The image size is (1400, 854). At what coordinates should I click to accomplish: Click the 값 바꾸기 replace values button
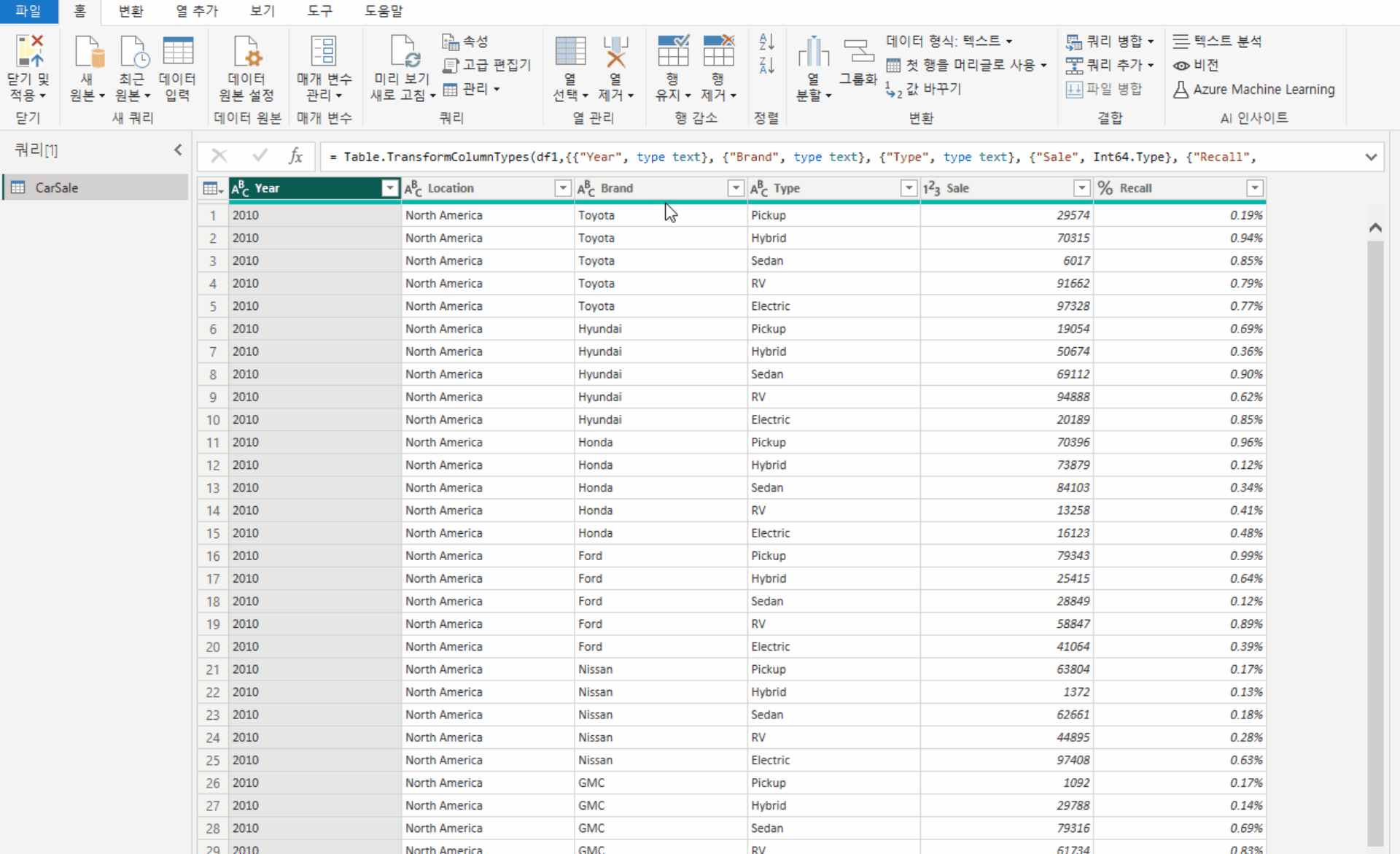pyautogui.click(x=923, y=89)
